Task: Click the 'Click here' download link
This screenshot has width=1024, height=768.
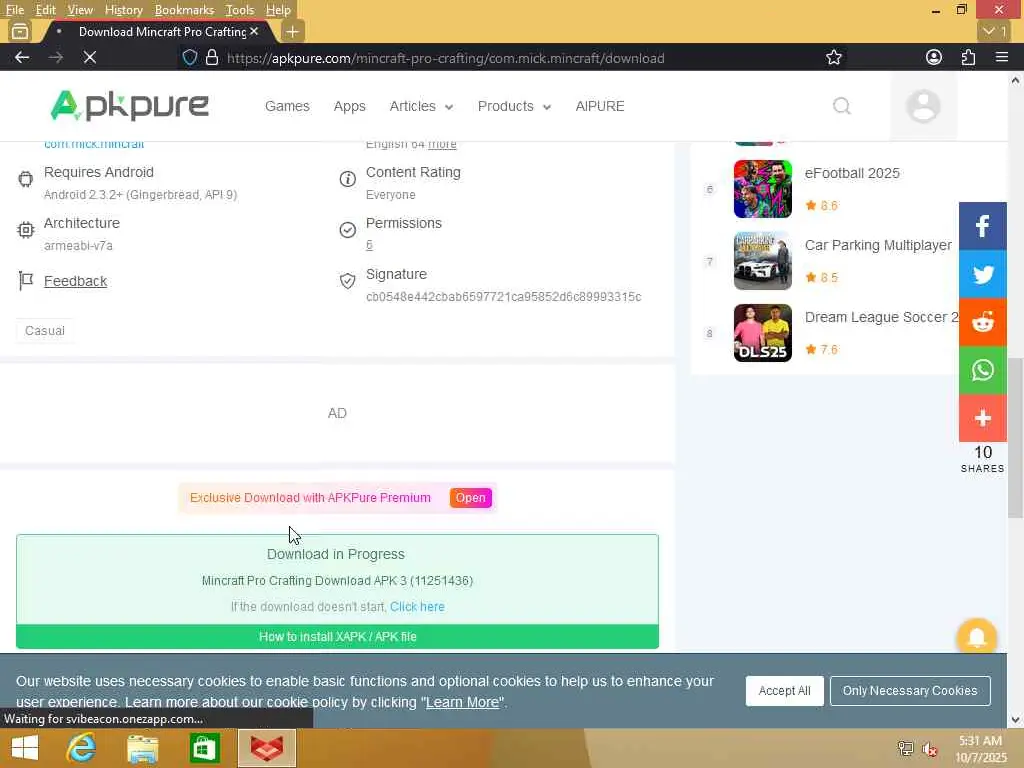Action: pyautogui.click(x=417, y=607)
